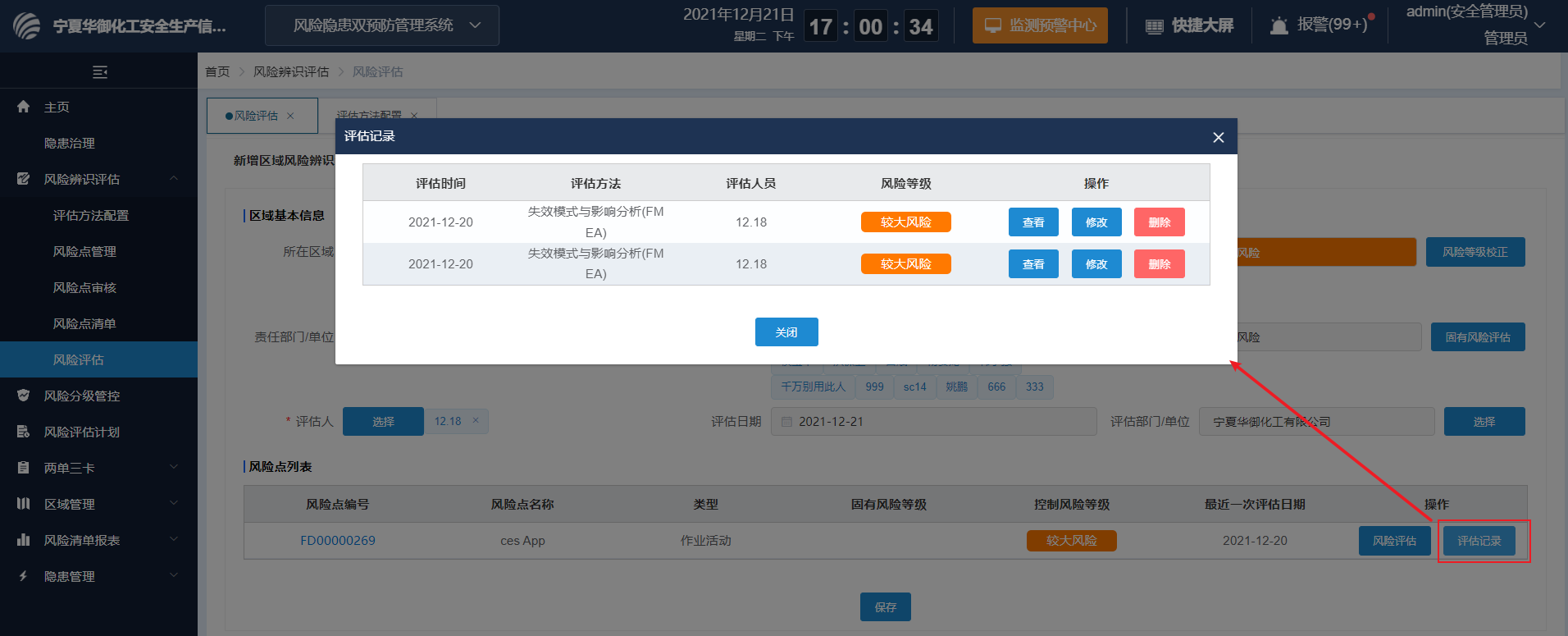Click the document icon beside 风险评估计划
Screen dimensions: 1568x636
pyautogui.click(x=23, y=432)
